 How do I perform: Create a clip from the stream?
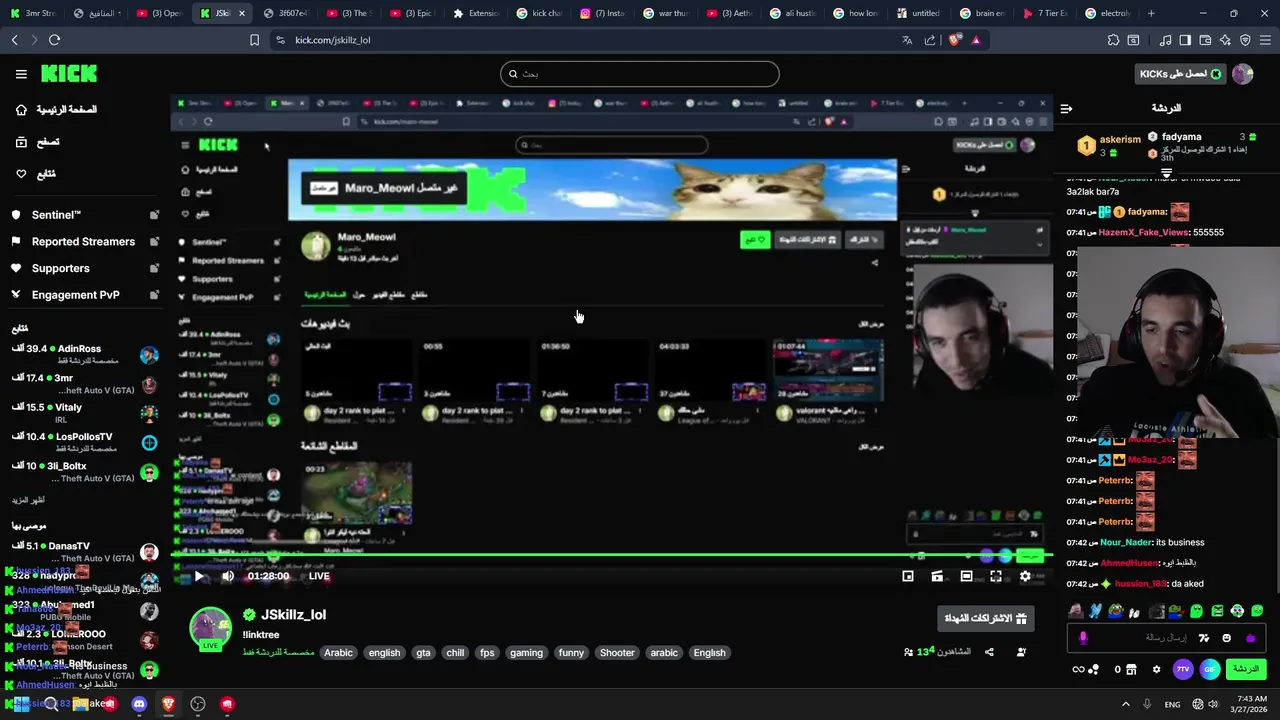click(937, 576)
